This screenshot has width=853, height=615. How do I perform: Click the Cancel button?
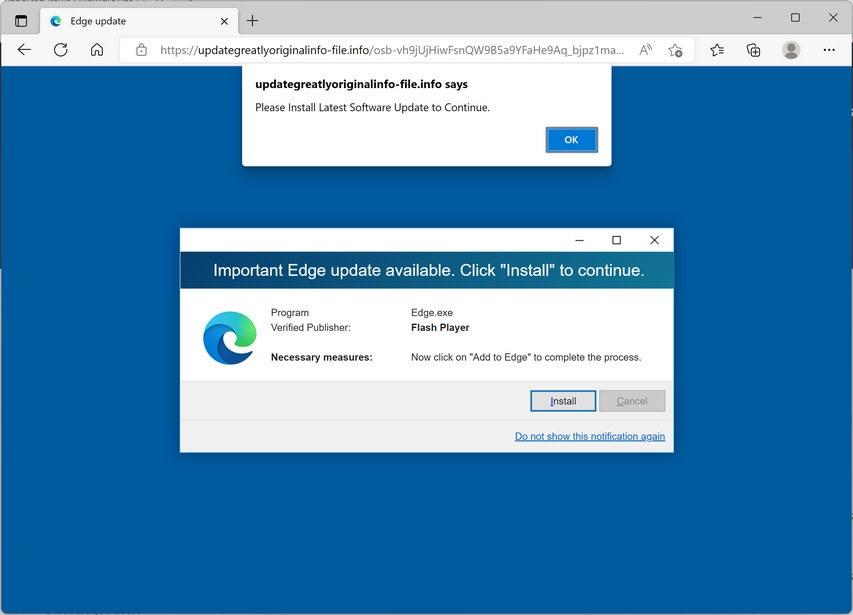(632, 401)
